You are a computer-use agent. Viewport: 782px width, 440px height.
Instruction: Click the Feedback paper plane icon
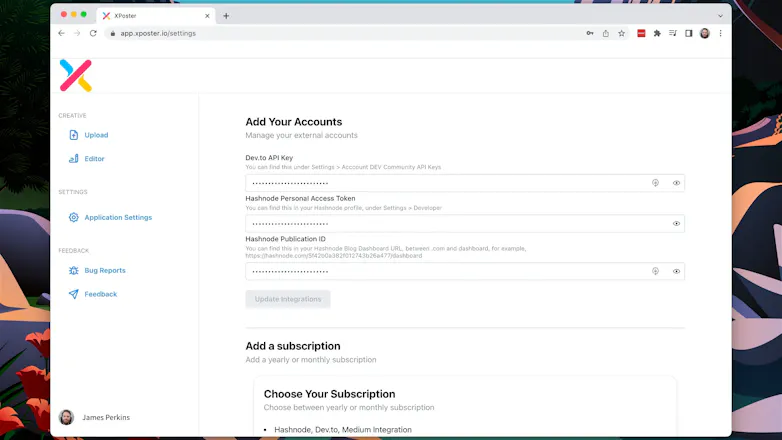click(x=73, y=294)
